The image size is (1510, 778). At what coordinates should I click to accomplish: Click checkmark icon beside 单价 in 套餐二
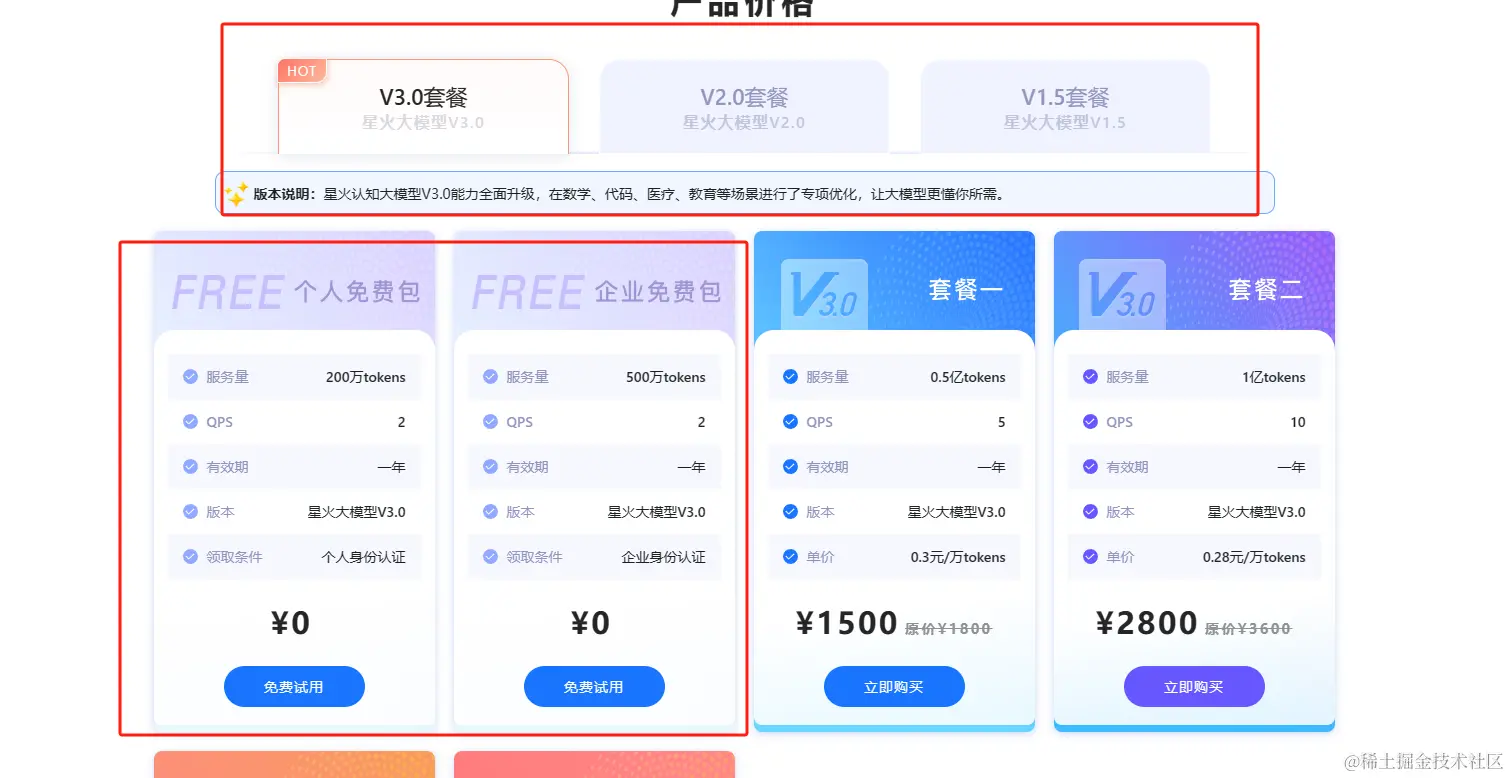point(1090,557)
